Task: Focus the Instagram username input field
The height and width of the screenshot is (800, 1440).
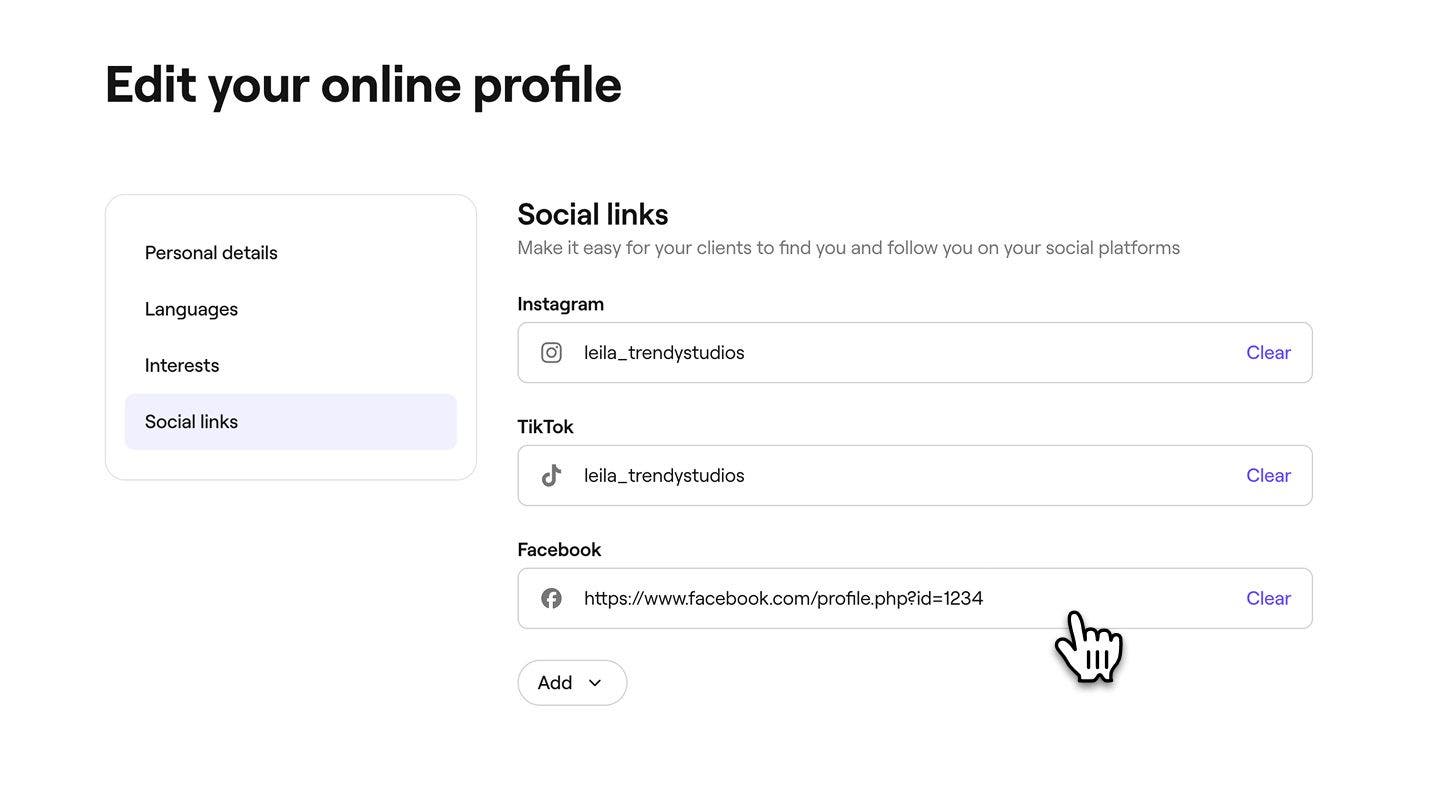Action: (x=900, y=353)
